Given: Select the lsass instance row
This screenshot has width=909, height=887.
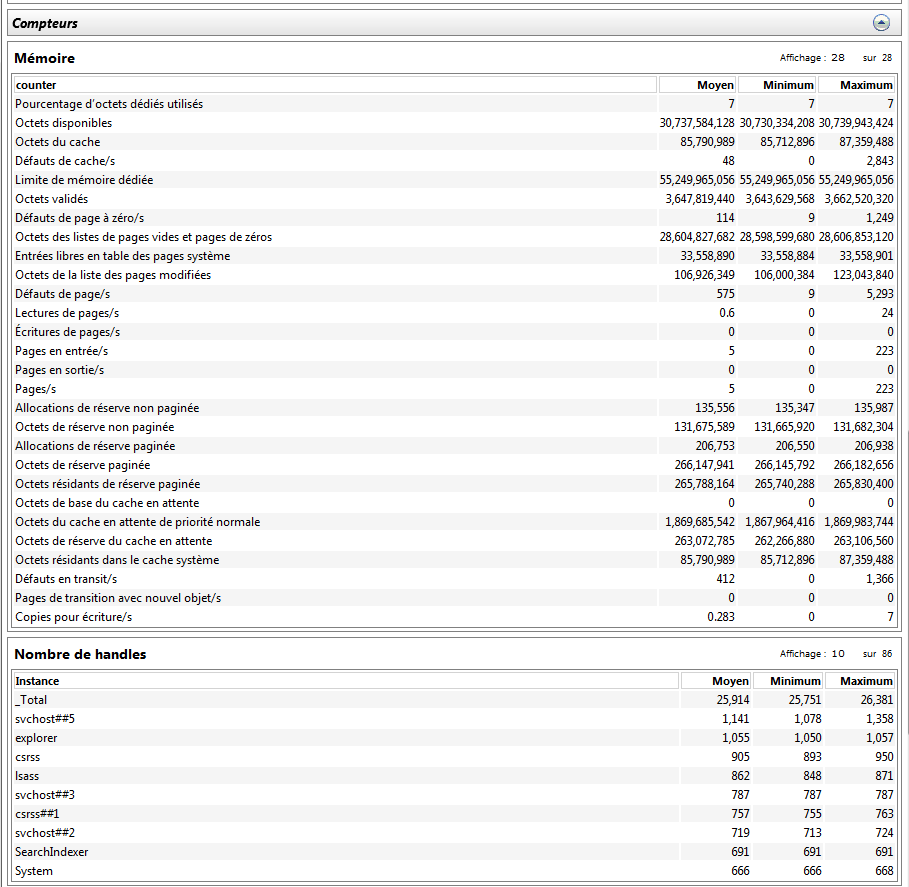Looking at the screenshot, I should (x=454, y=776).
